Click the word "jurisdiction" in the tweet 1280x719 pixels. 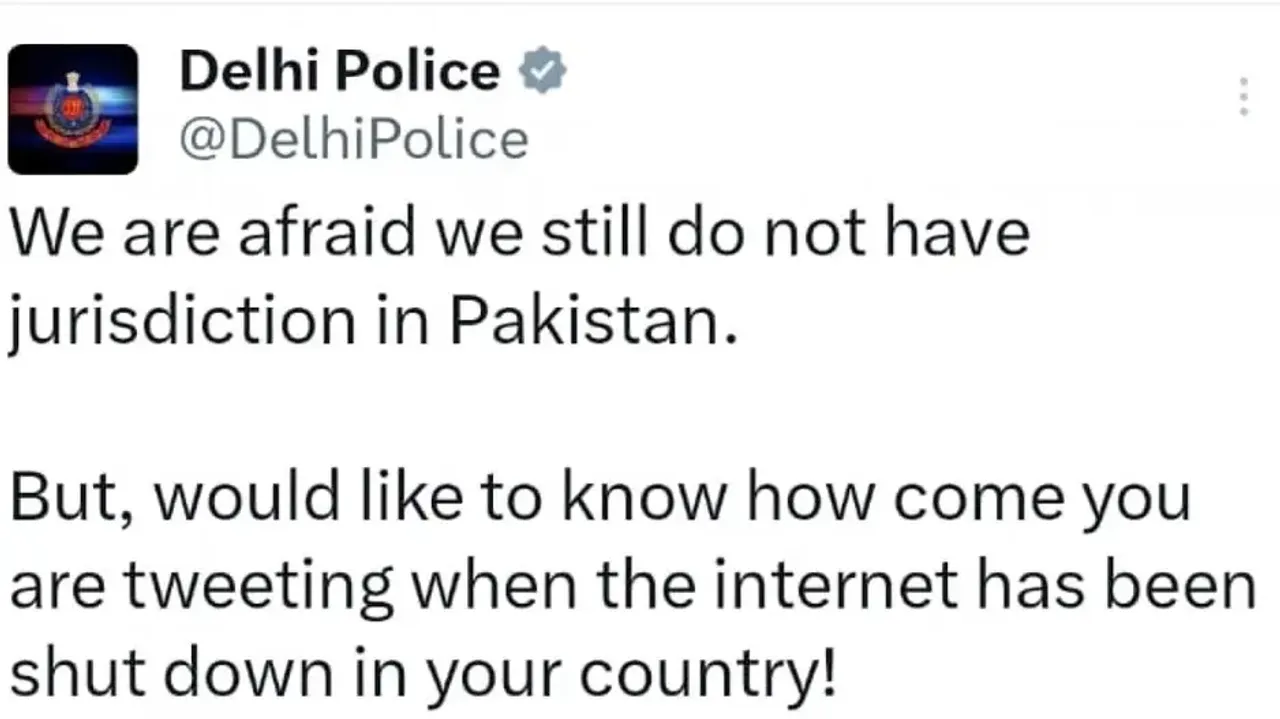pyautogui.click(x=181, y=322)
